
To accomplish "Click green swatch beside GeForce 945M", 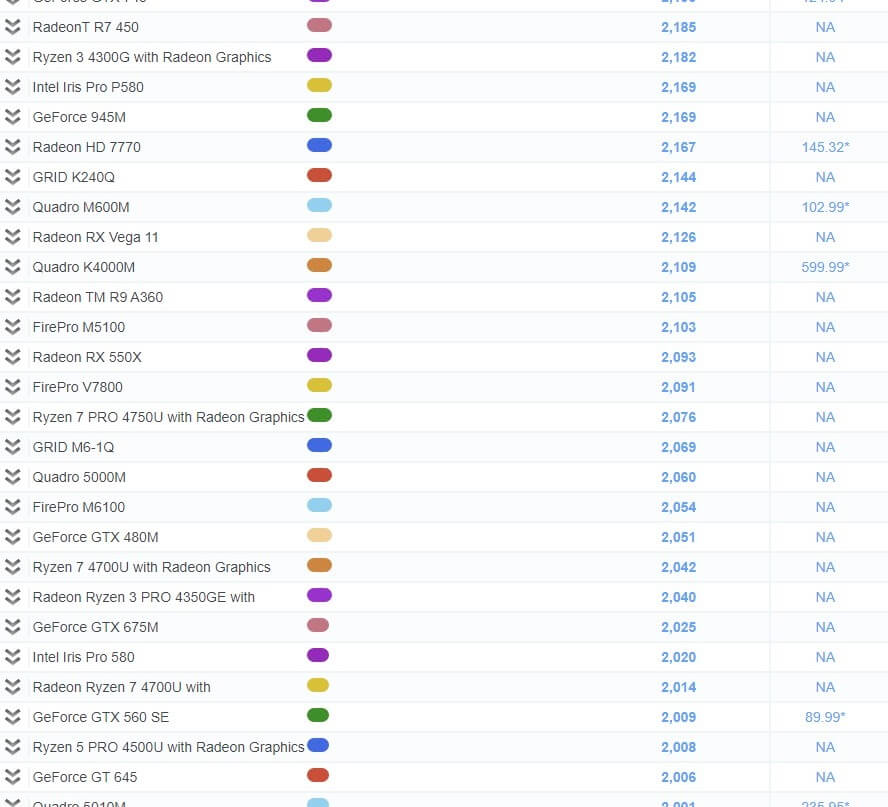I will click(319, 116).
